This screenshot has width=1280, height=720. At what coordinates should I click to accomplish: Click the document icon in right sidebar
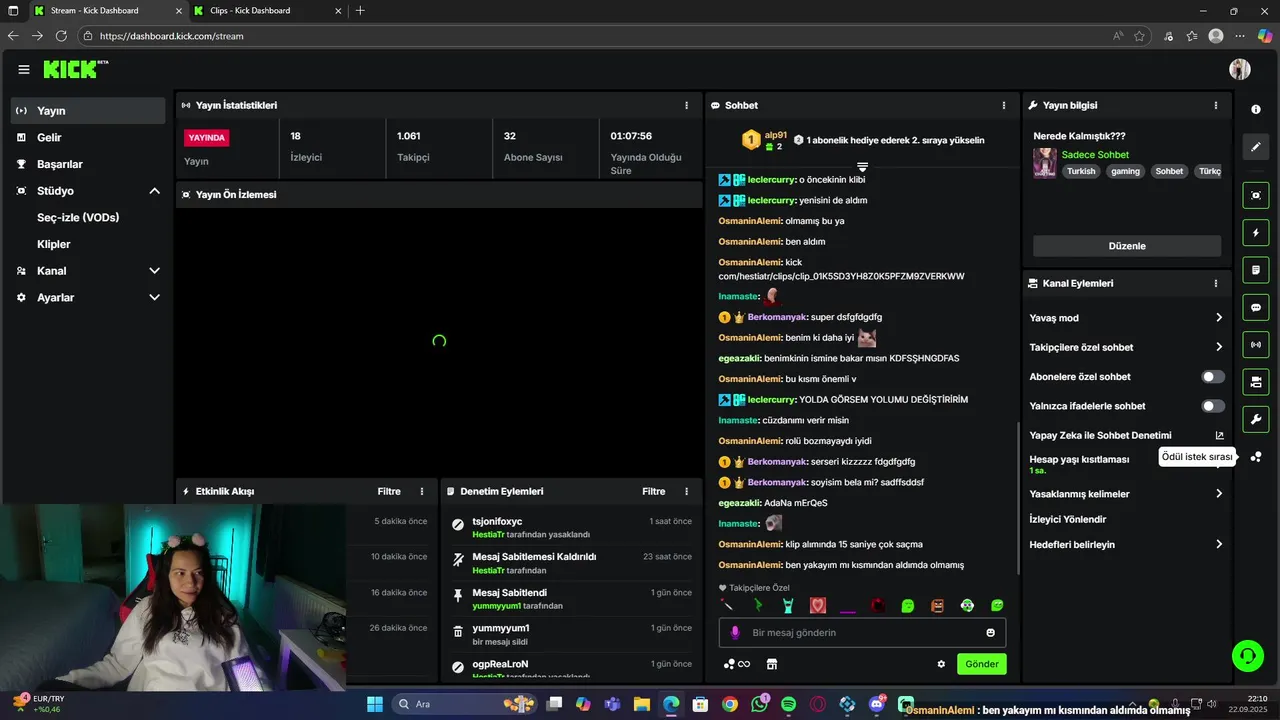[x=1256, y=270]
